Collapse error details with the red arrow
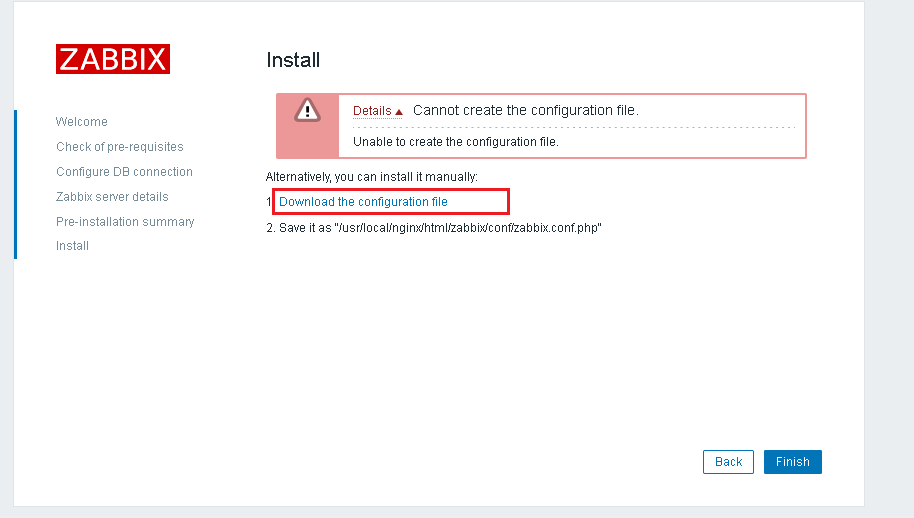914x518 pixels. [399, 112]
